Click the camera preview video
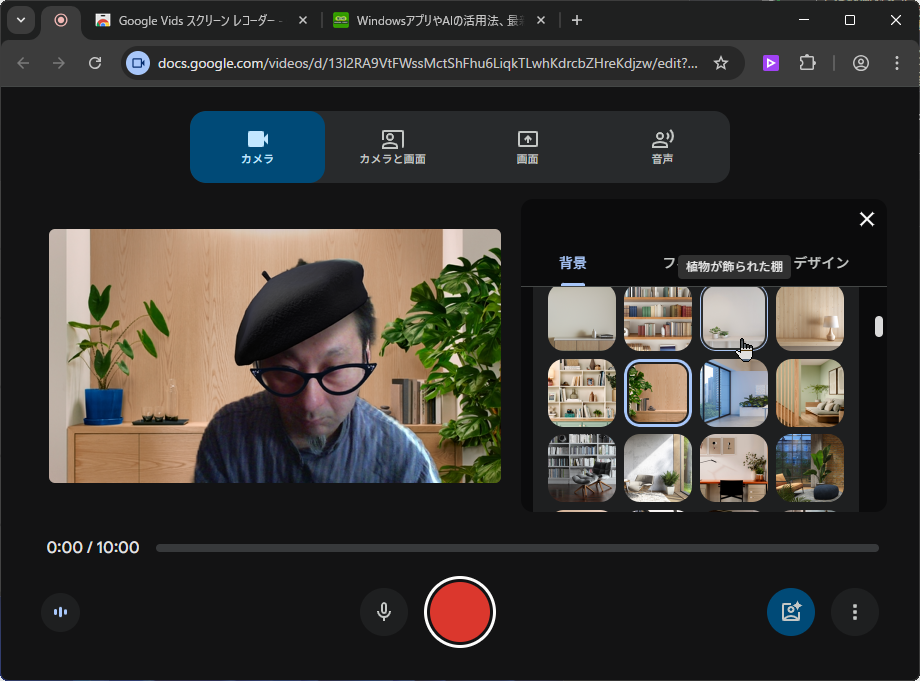The width and height of the screenshot is (920, 681). click(x=275, y=356)
